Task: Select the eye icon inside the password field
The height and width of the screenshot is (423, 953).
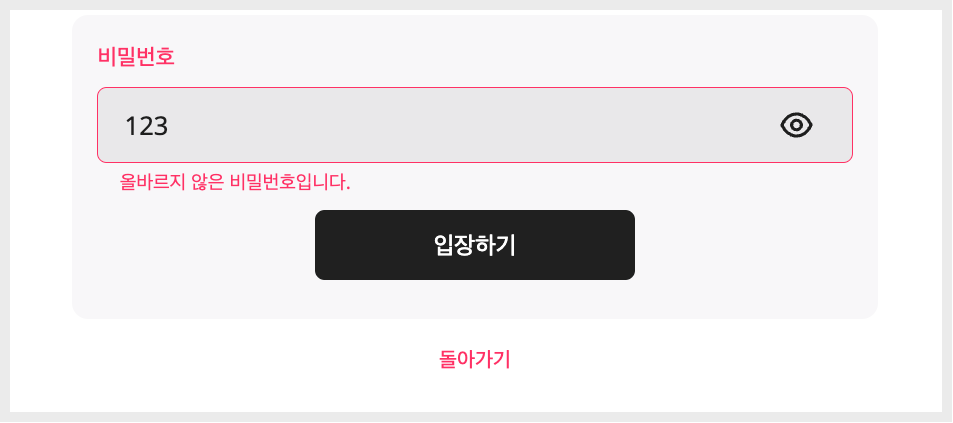Action: coord(796,125)
